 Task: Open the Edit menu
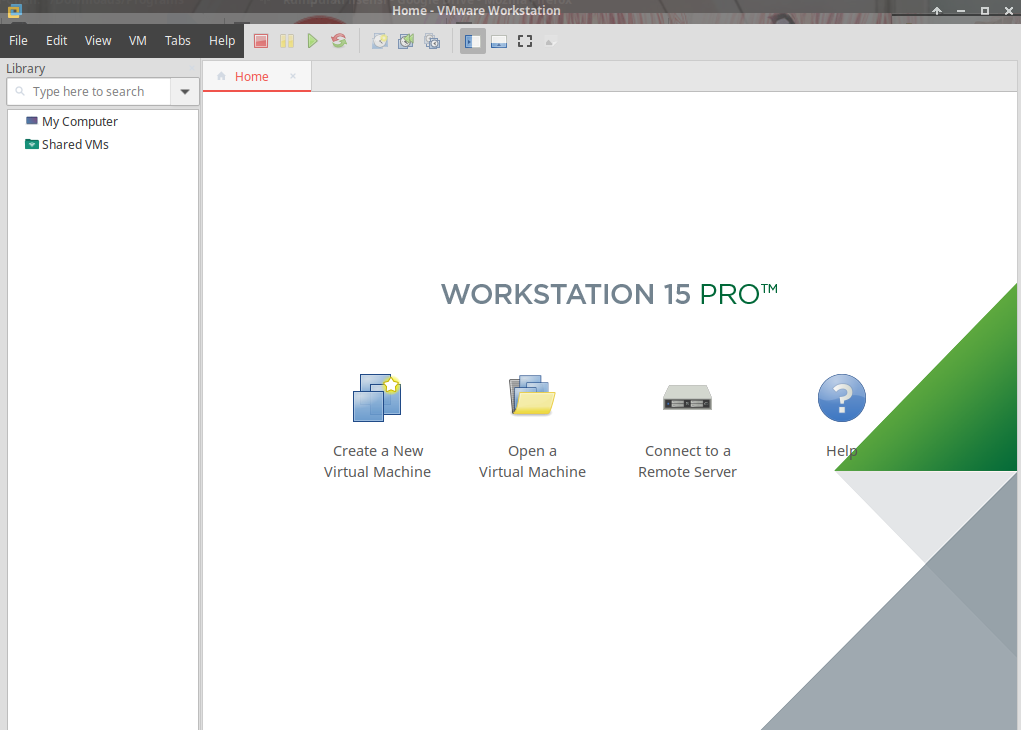point(57,40)
